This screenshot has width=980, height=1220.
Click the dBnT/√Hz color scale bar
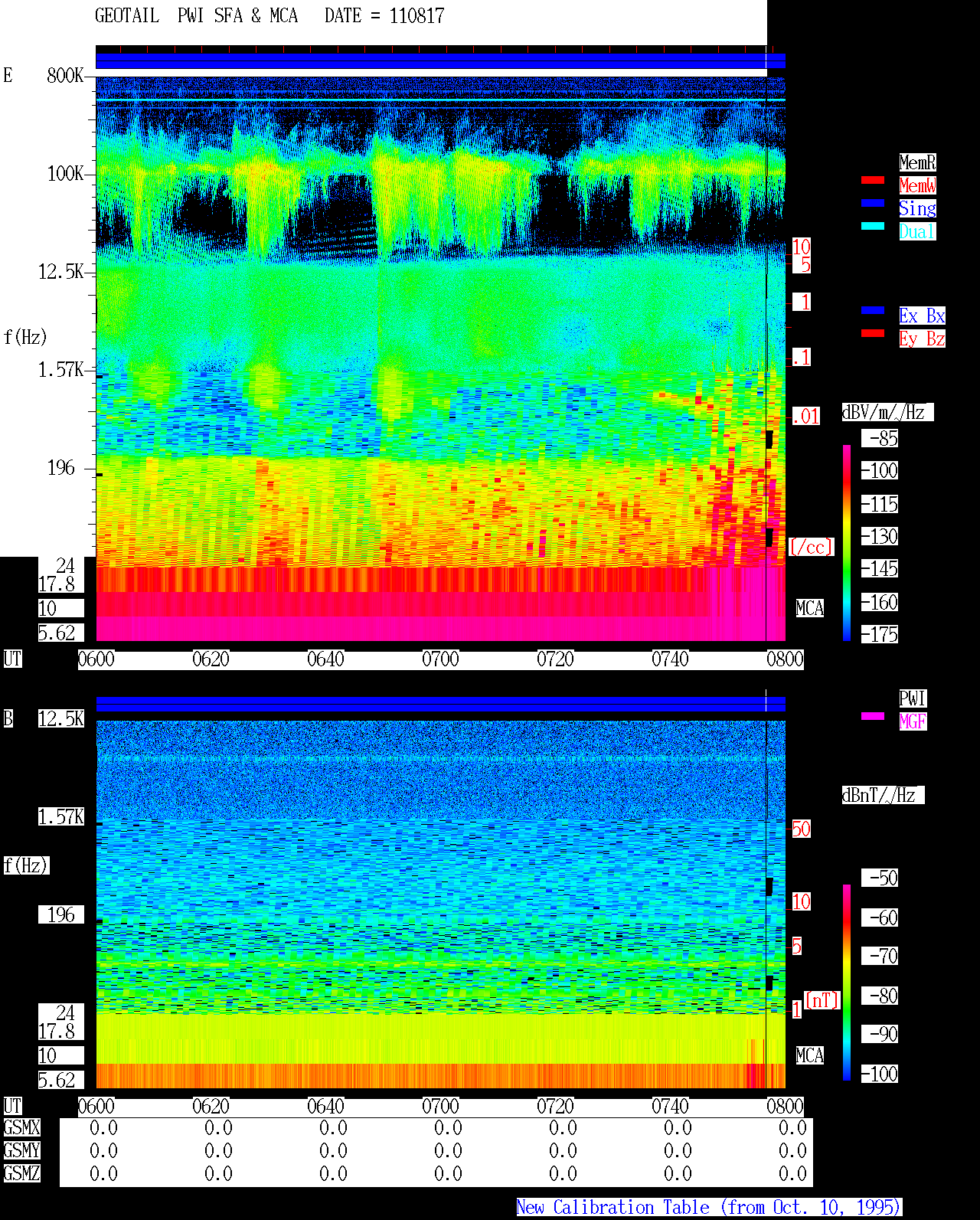pyautogui.click(x=847, y=983)
